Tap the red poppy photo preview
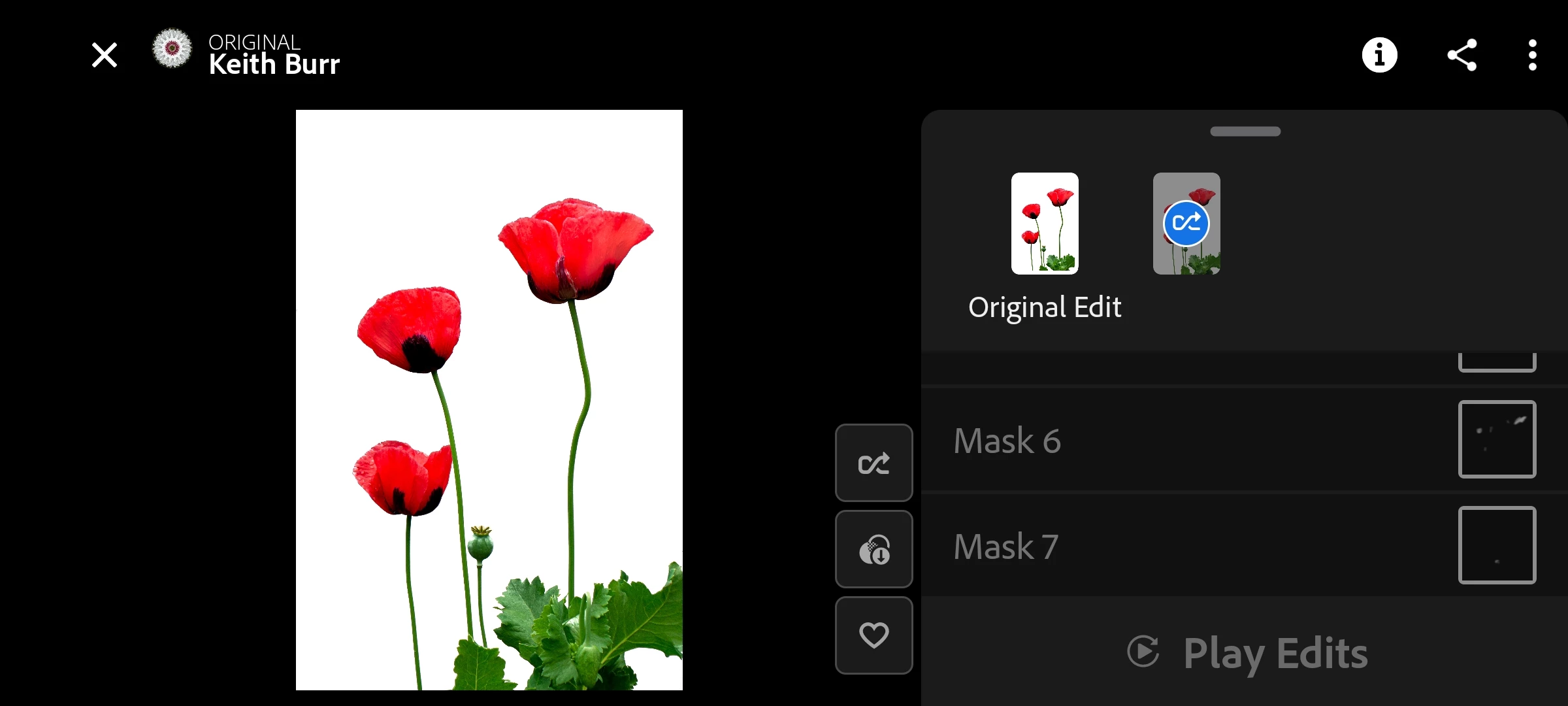 [x=489, y=399]
